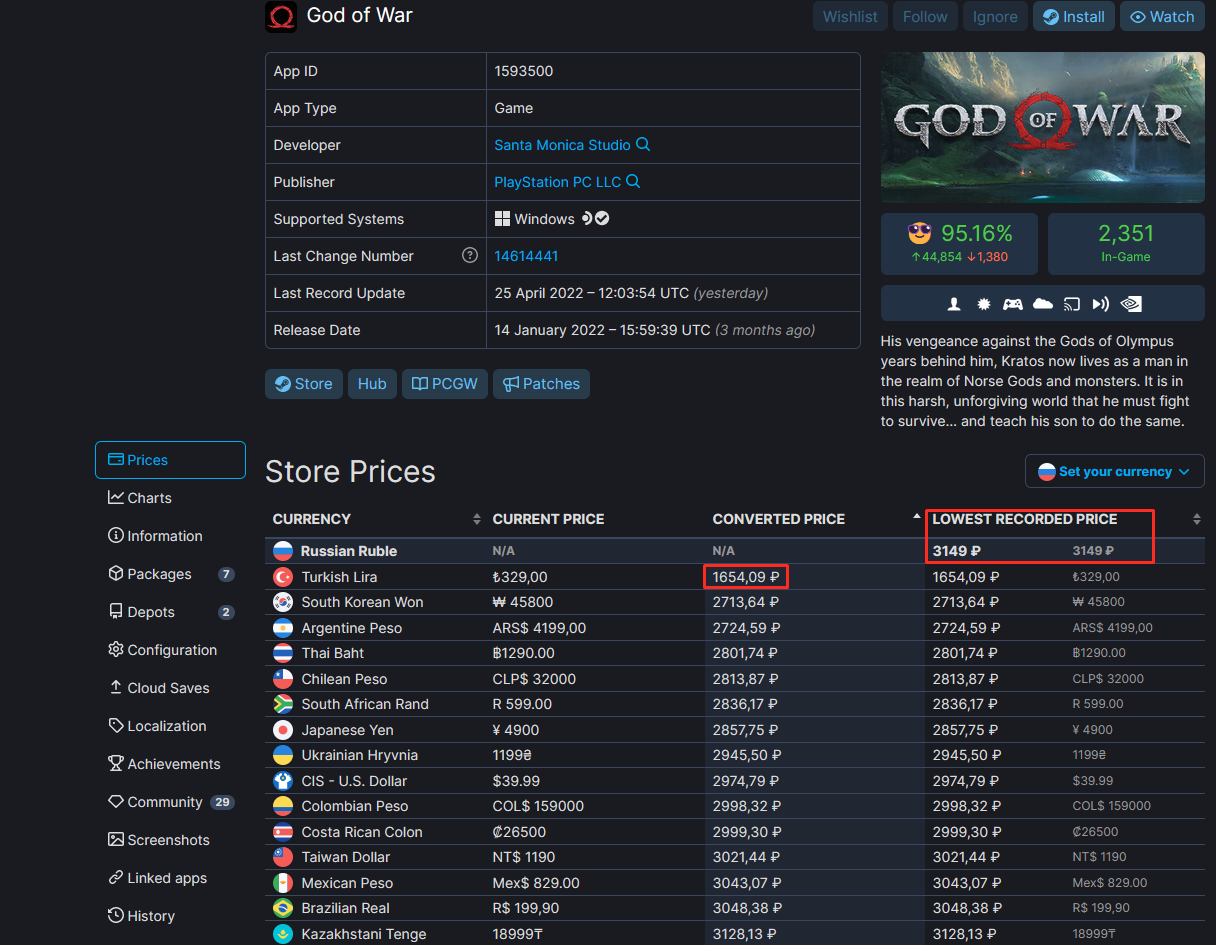Sort by Lowest Recorded Price arrows
Image resolution: width=1216 pixels, height=945 pixels.
click(1197, 519)
